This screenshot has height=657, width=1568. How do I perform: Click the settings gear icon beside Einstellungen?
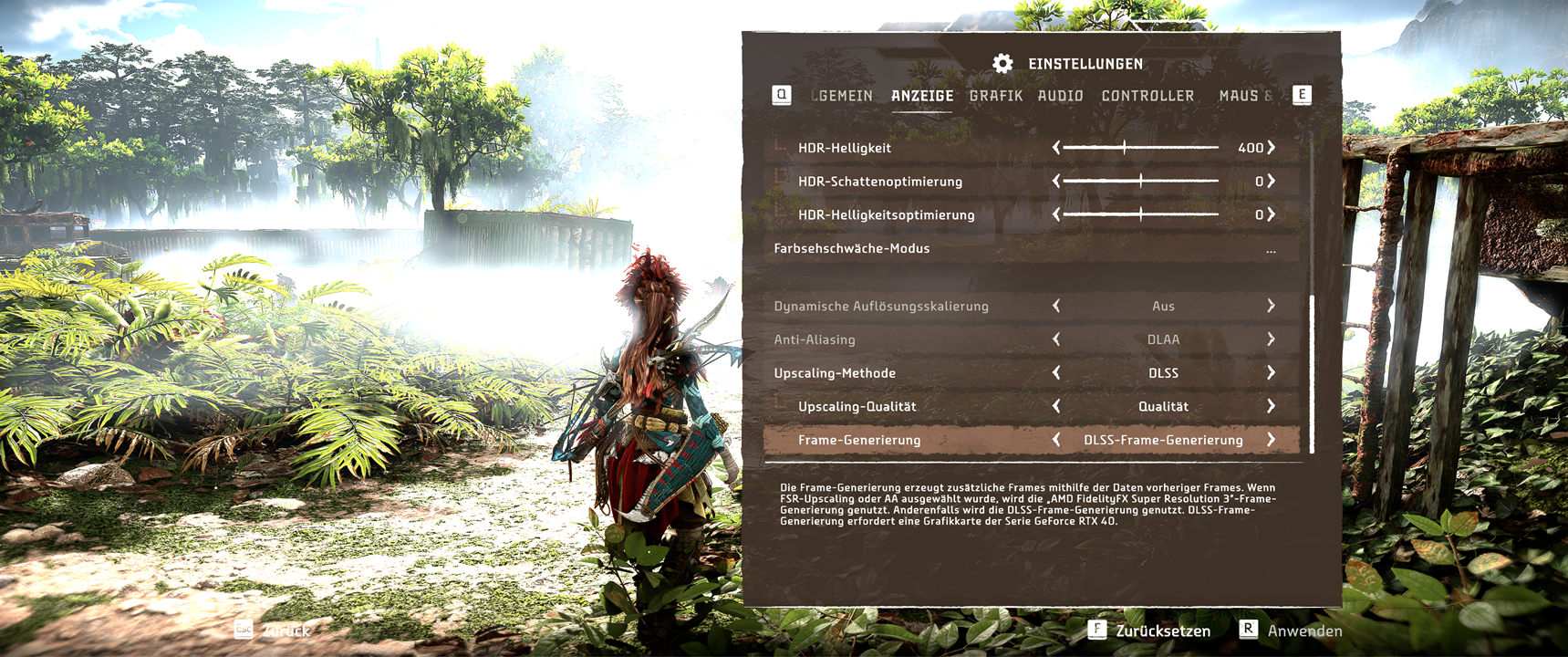(1002, 63)
